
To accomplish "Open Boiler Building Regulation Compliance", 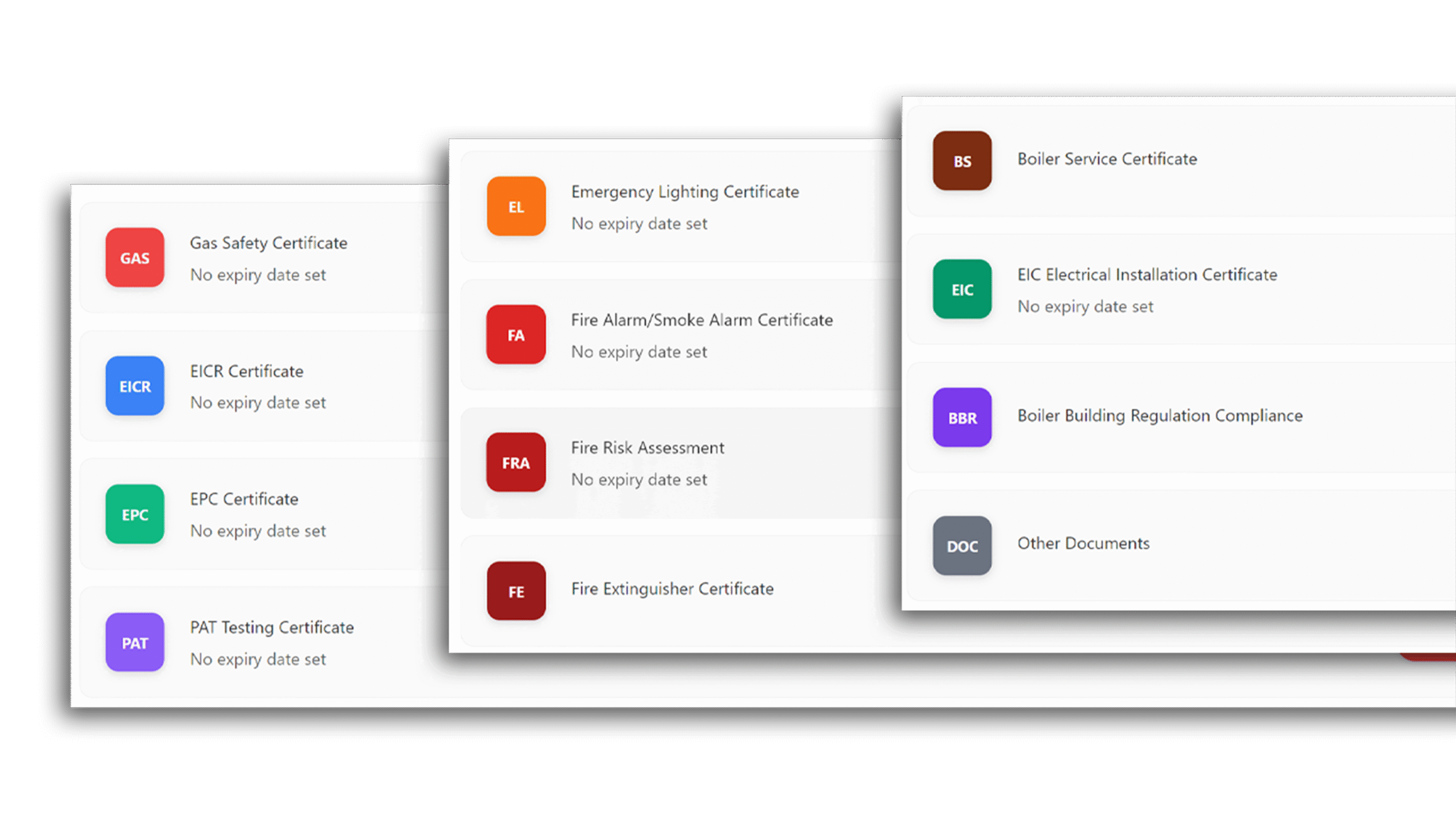I will 1160,416.
